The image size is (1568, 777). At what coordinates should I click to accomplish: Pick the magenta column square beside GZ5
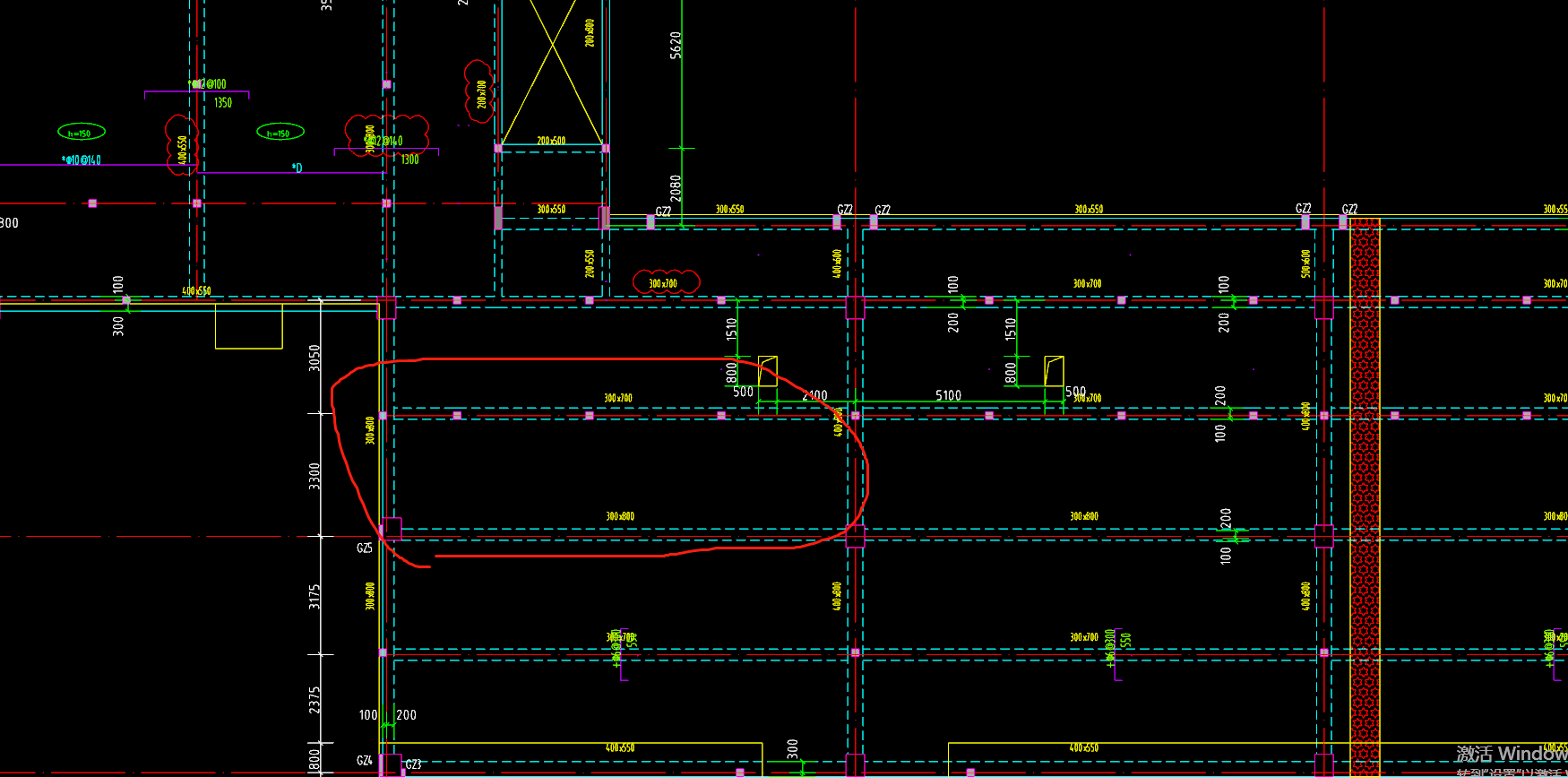392,528
